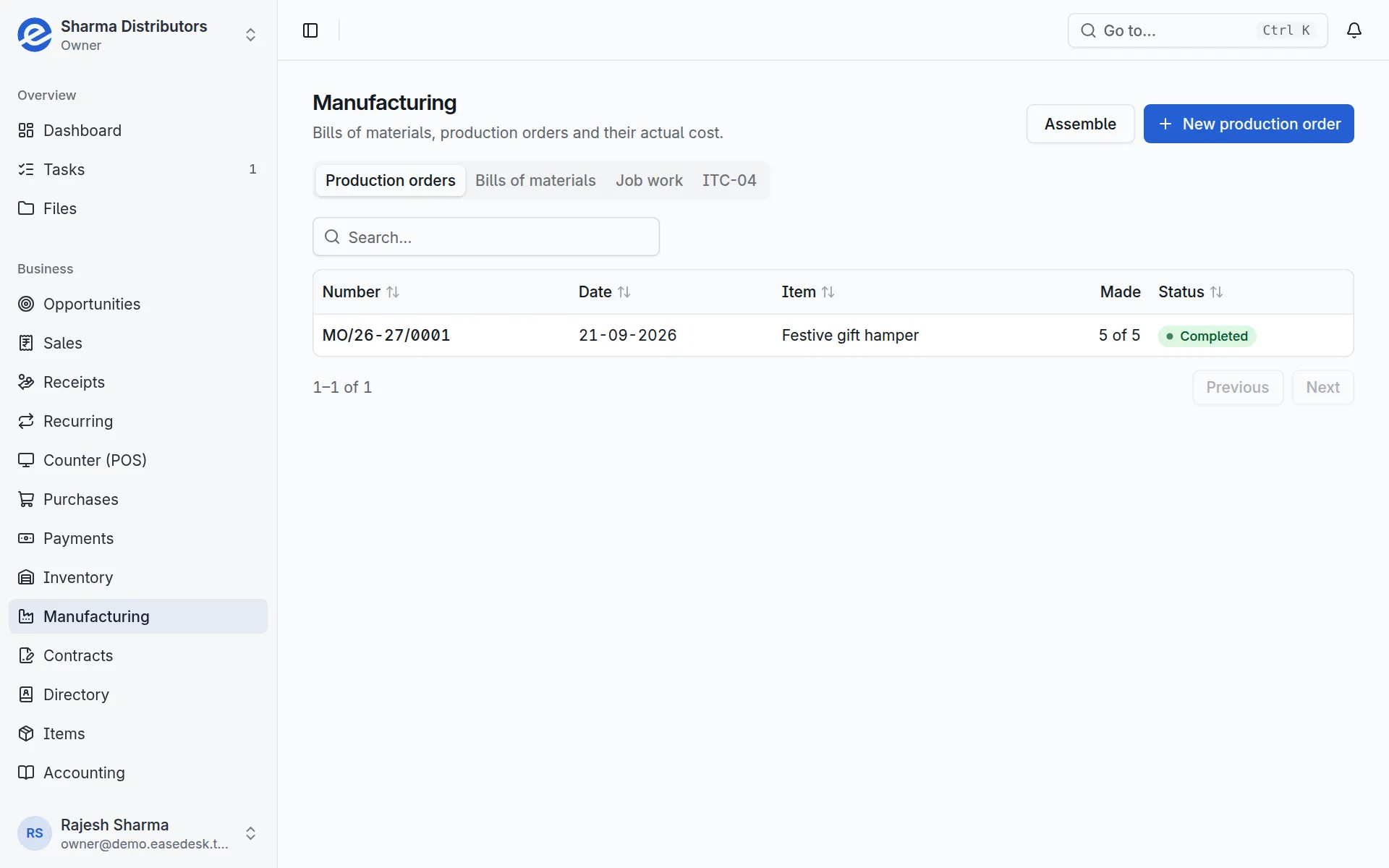This screenshot has height=868, width=1389.
Task: Click the Assemble button
Action: [1080, 124]
